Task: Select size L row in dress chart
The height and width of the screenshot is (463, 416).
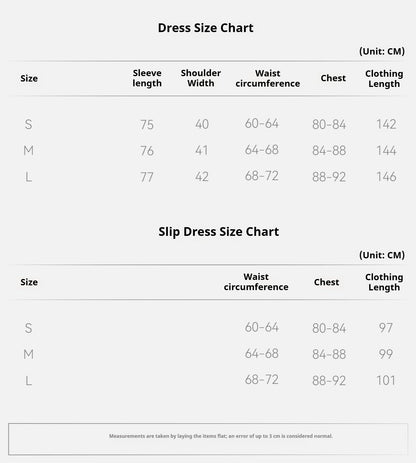Action: coord(208,177)
